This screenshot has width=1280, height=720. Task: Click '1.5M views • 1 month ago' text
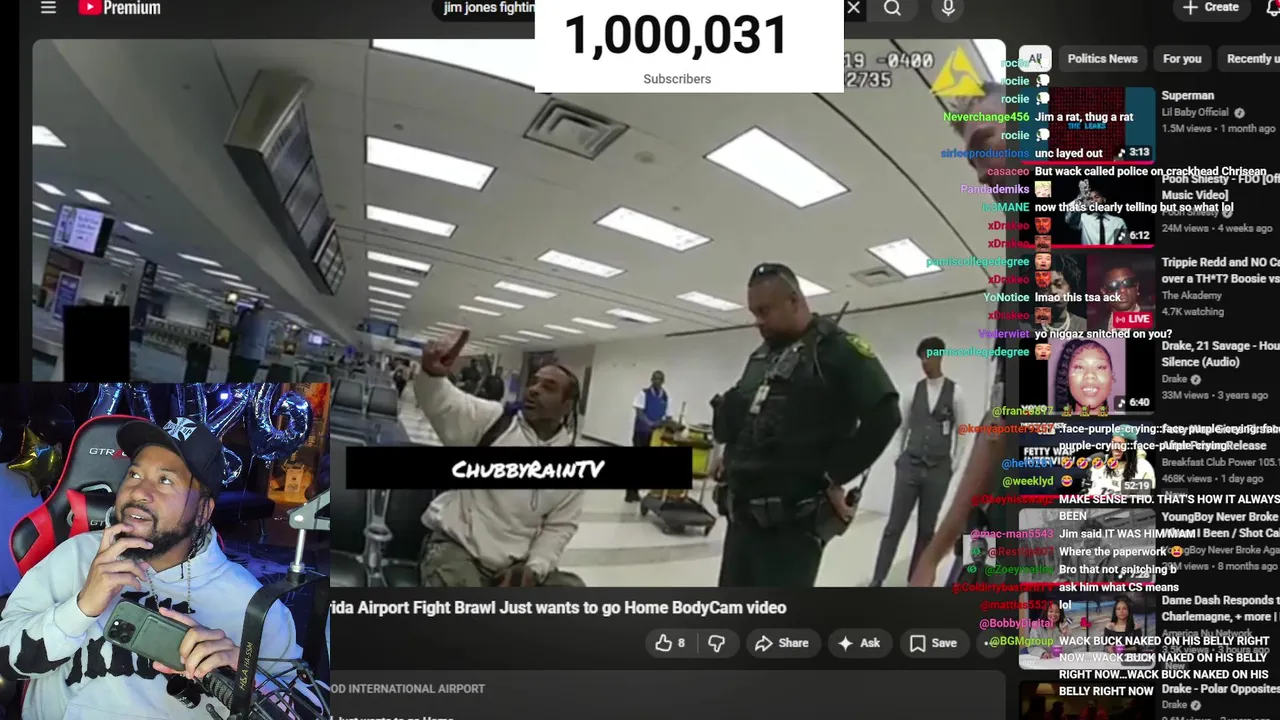(1218, 129)
